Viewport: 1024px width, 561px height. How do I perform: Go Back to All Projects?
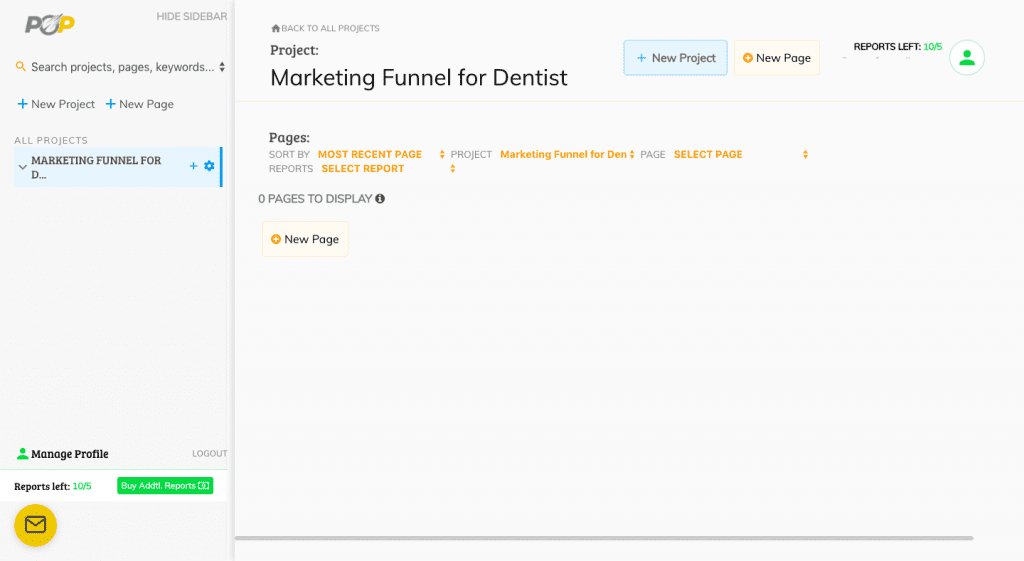pyautogui.click(x=325, y=28)
